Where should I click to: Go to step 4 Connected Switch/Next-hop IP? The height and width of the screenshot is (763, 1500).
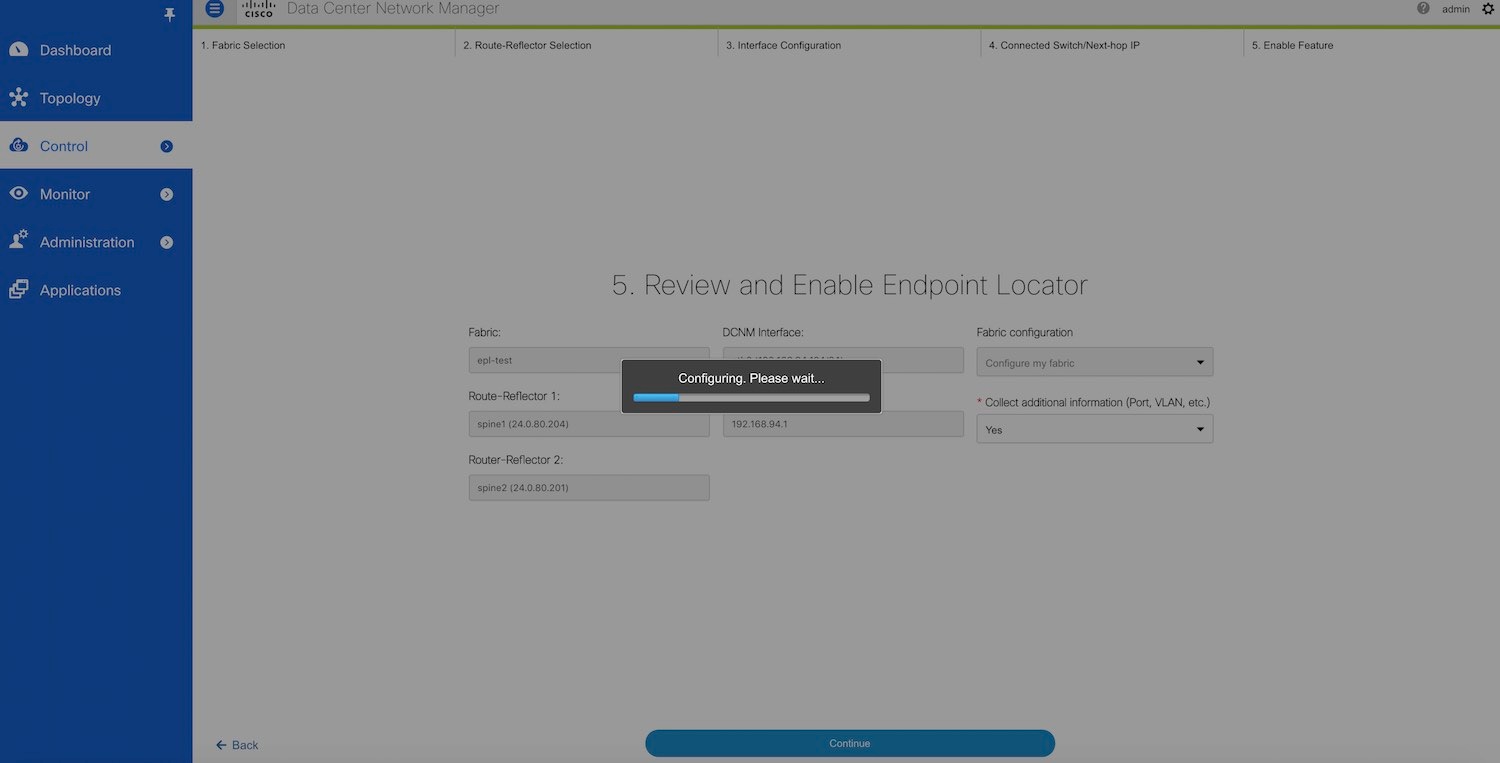tap(1064, 45)
